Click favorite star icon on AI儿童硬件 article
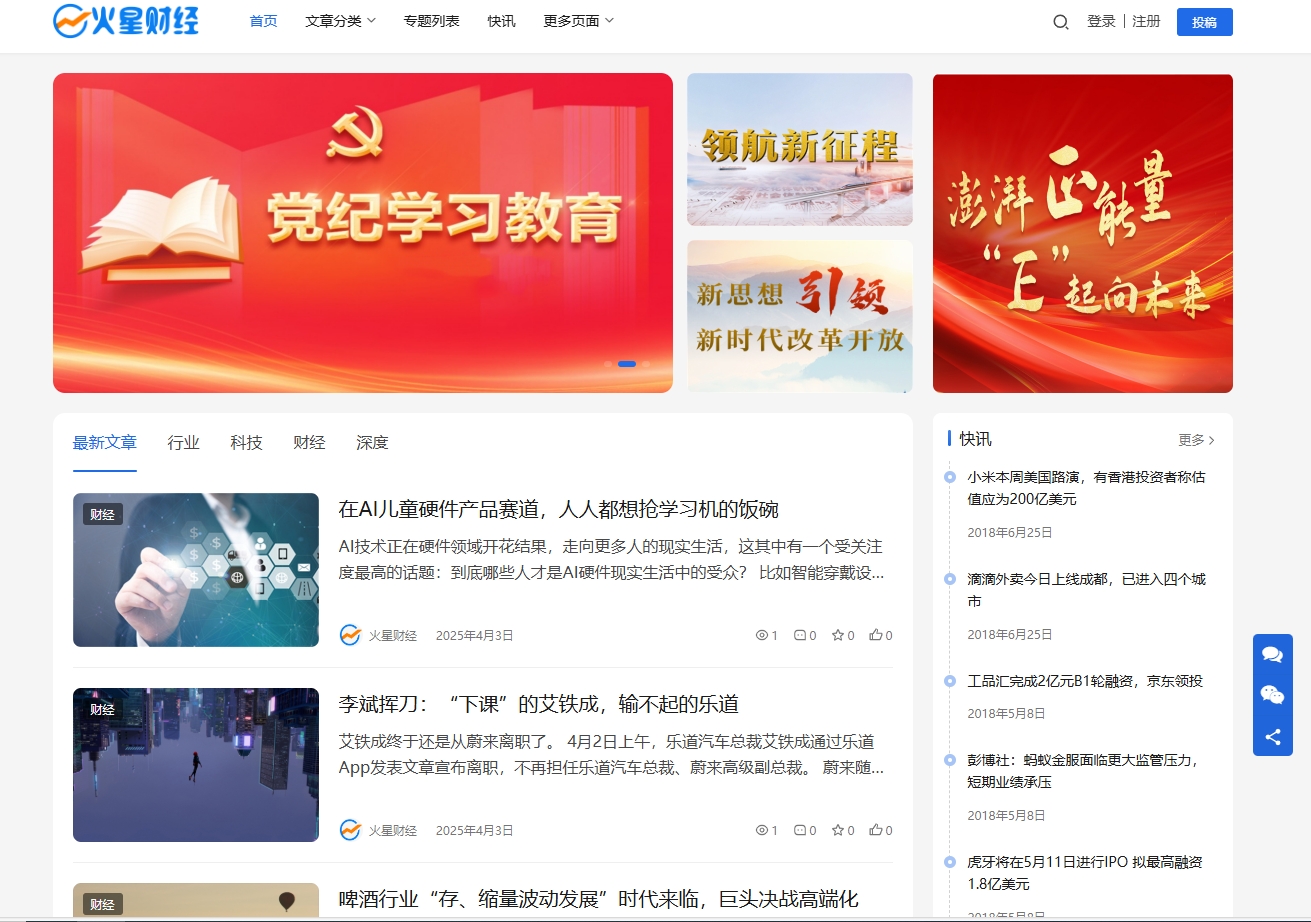 tap(837, 635)
